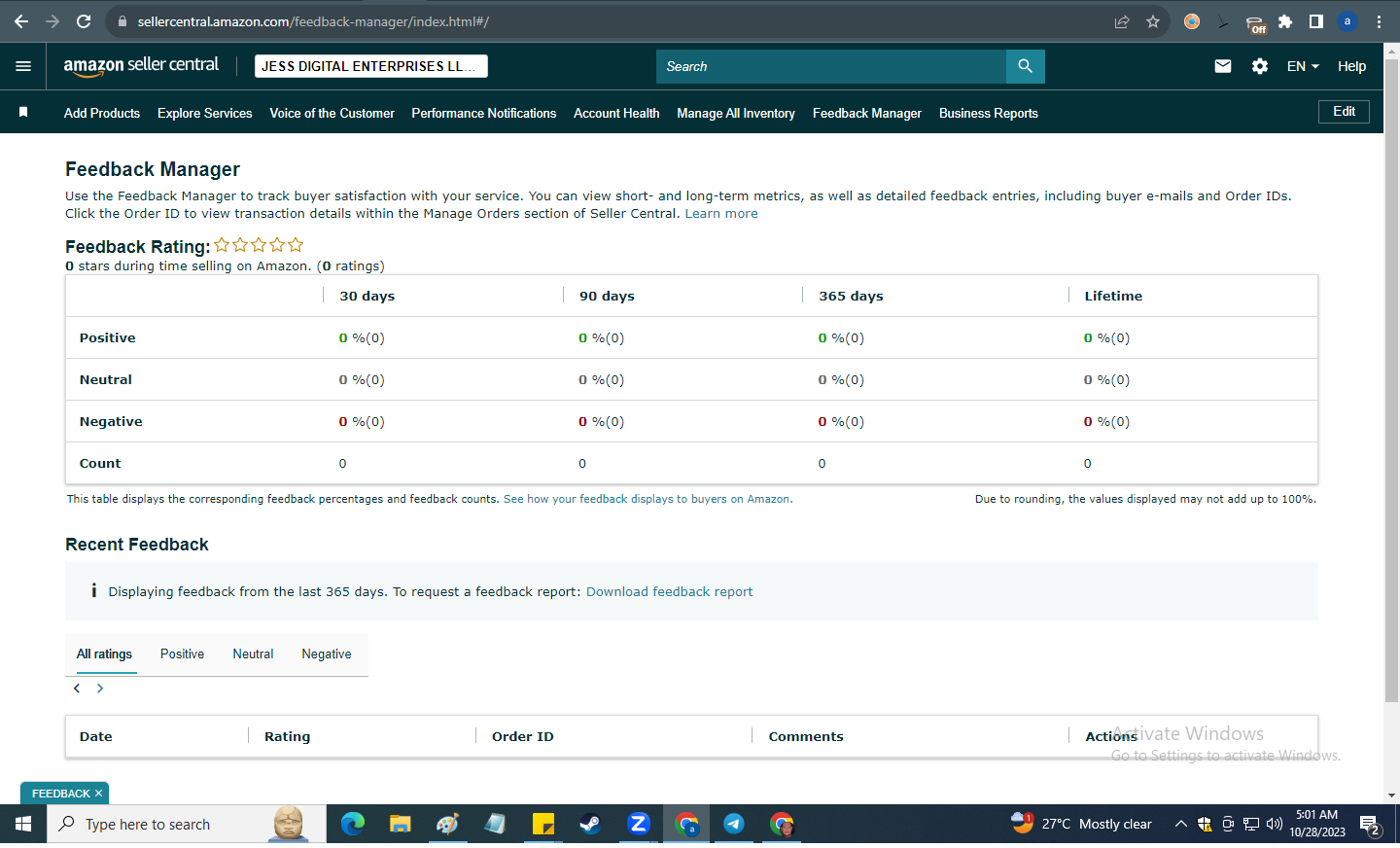1400x848 pixels.
Task: Open Steam from the taskbar
Action: click(x=590, y=825)
